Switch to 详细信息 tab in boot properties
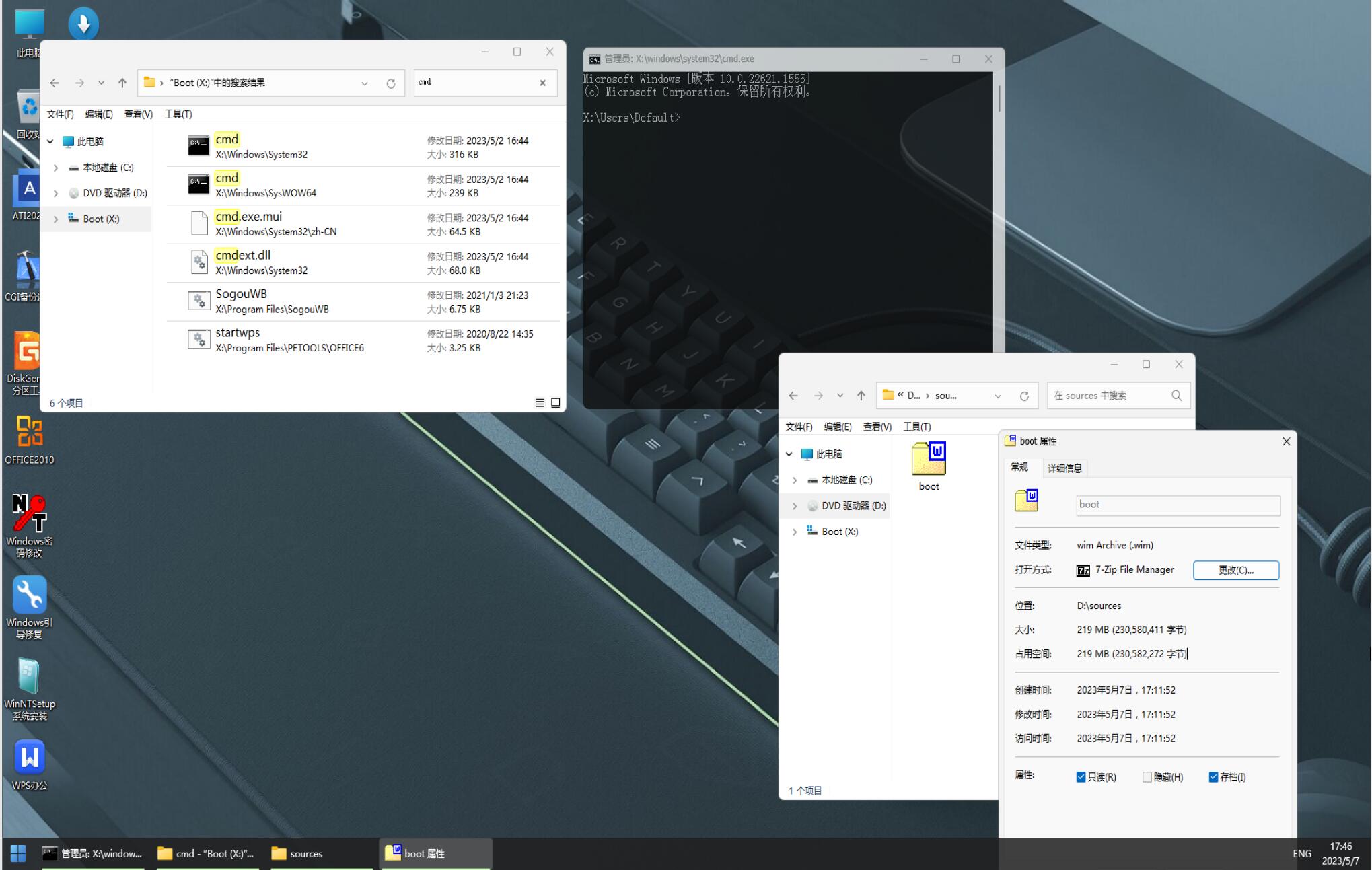The width and height of the screenshot is (1372, 870). click(x=1064, y=468)
